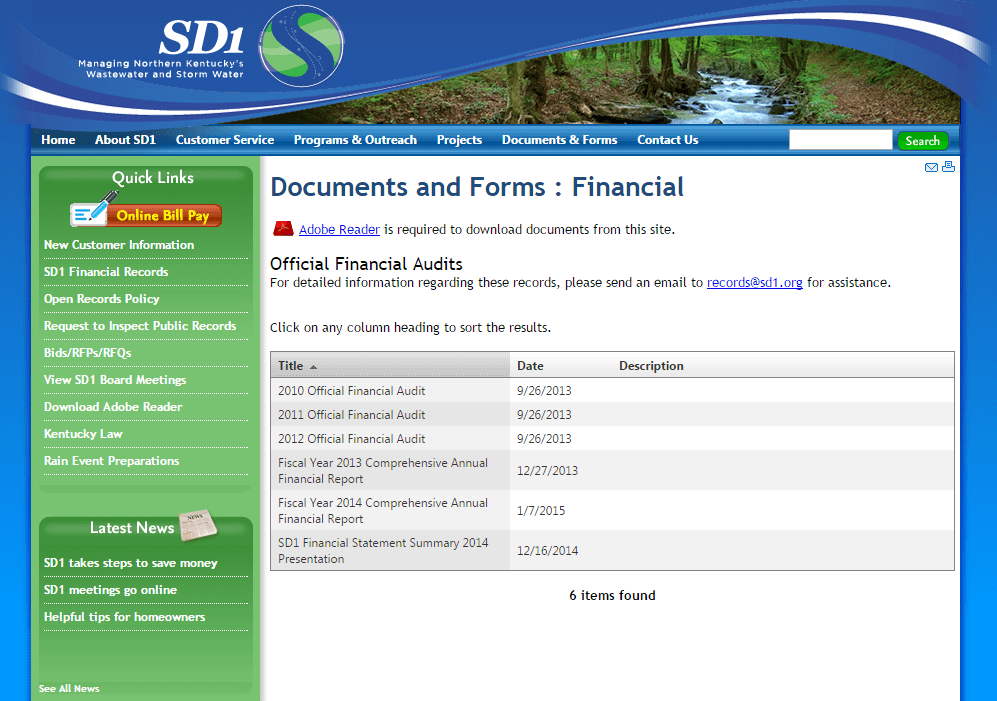
Task: Open View SD1 Board Meetings link
Action: [x=115, y=380]
